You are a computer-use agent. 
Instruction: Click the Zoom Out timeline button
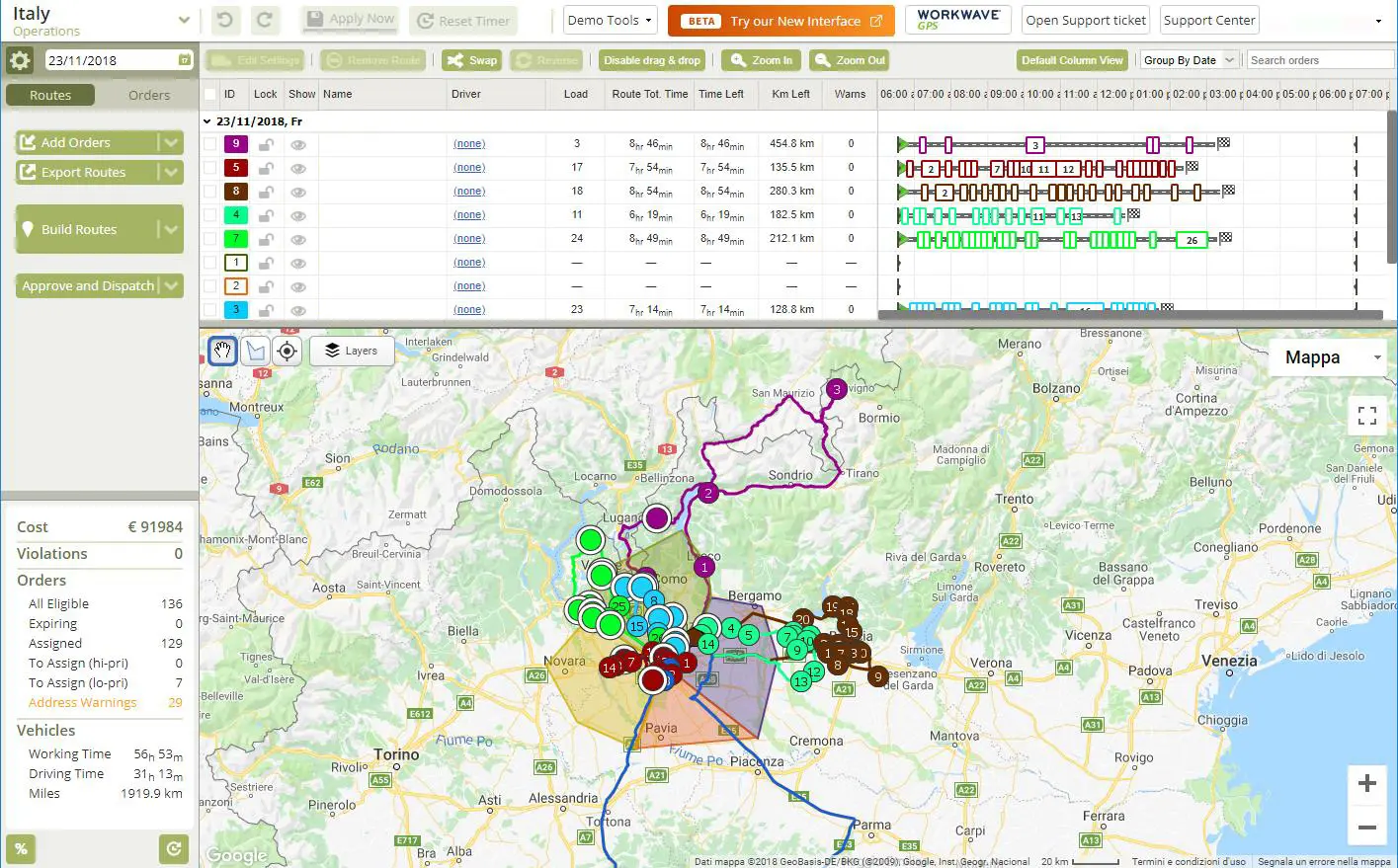(850, 60)
